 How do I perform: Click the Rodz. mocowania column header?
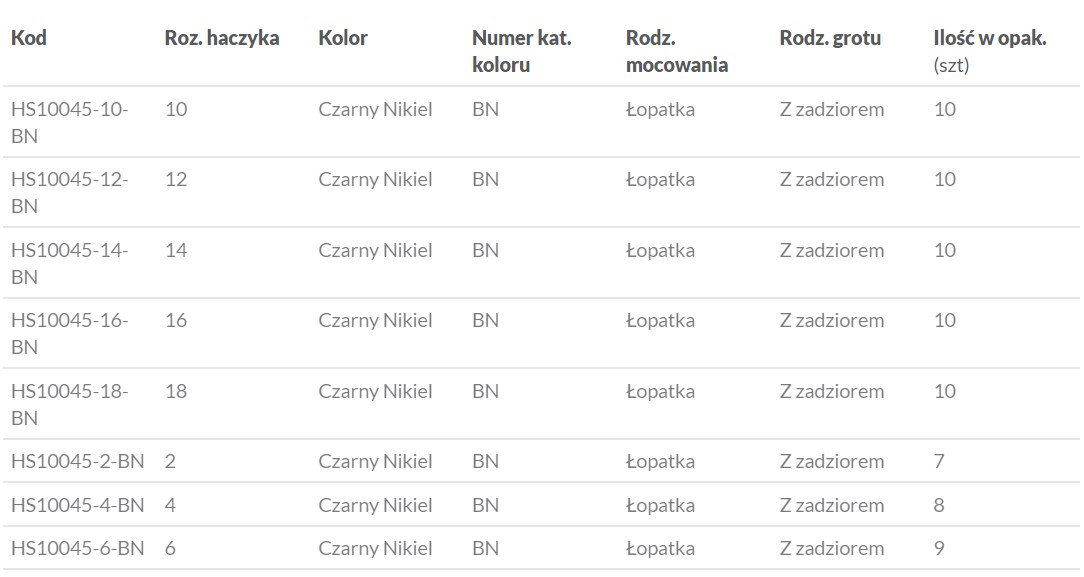[x=676, y=51]
